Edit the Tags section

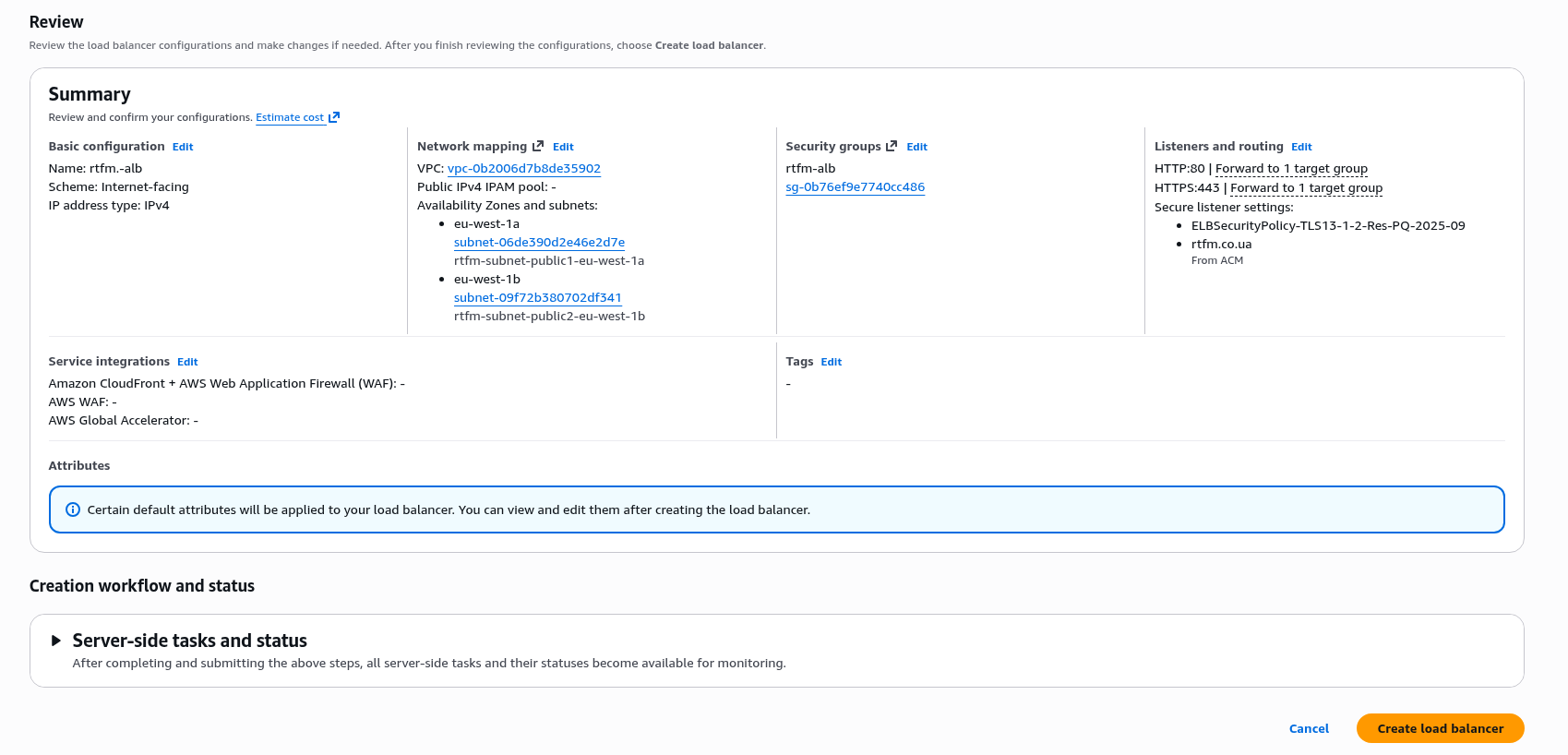831,362
